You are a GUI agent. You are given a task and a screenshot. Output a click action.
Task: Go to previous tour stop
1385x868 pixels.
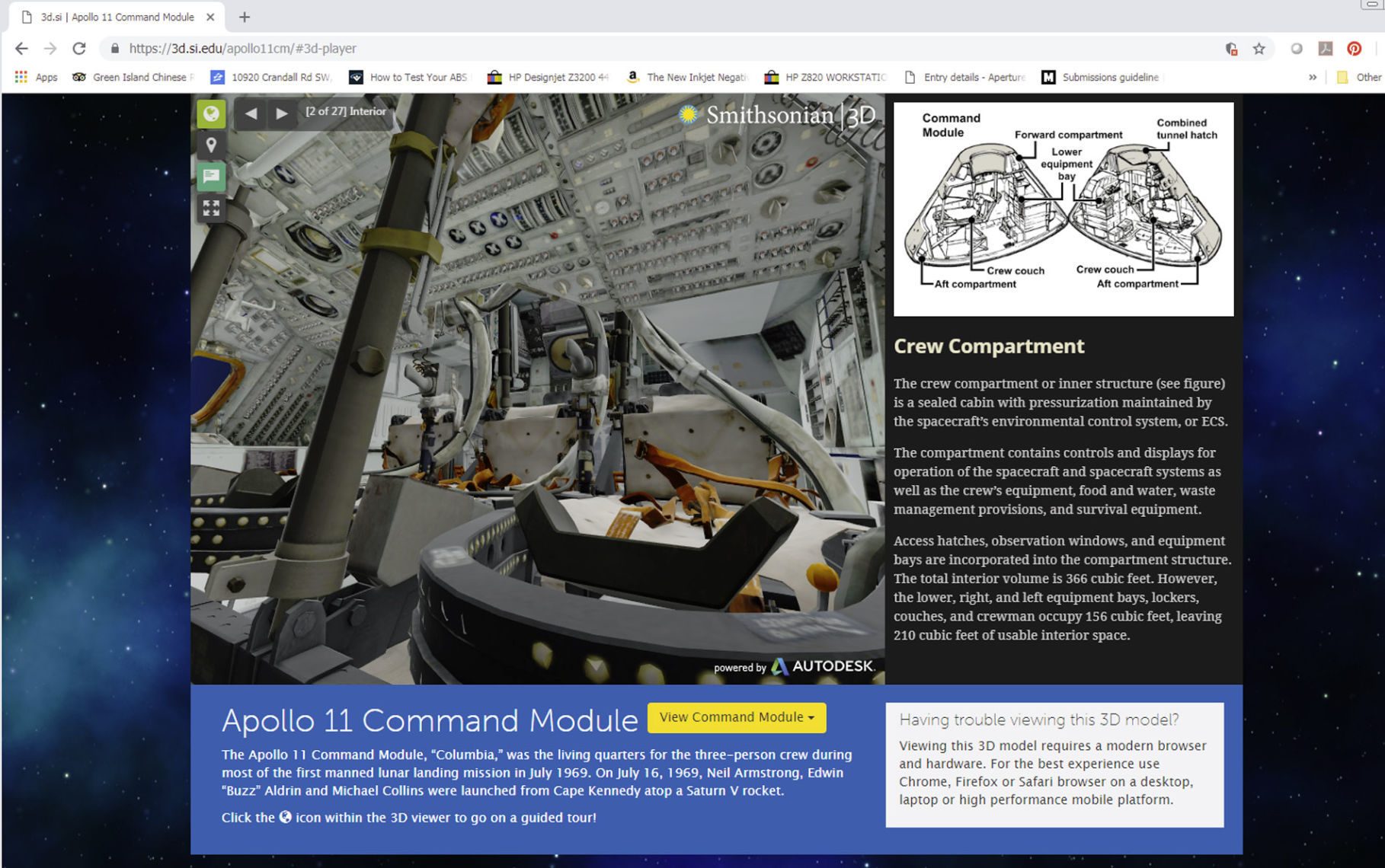(251, 113)
